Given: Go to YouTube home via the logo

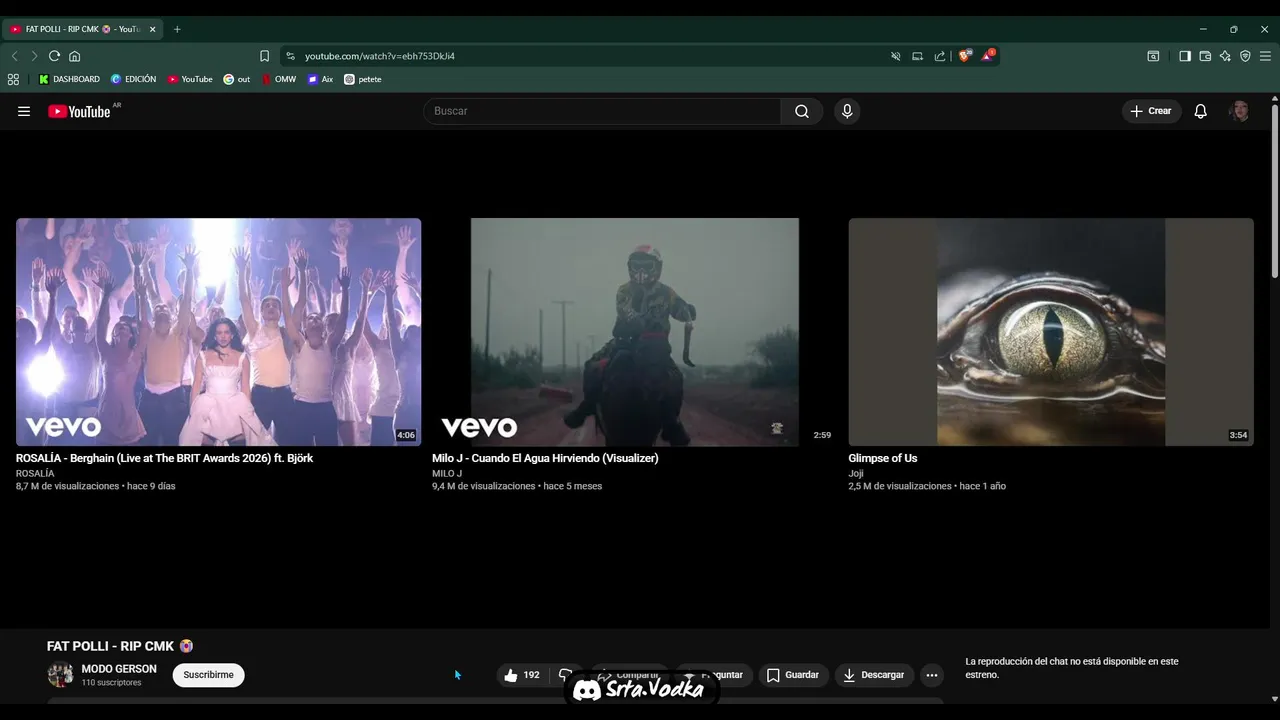Looking at the screenshot, I should click(x=79, y=111).
